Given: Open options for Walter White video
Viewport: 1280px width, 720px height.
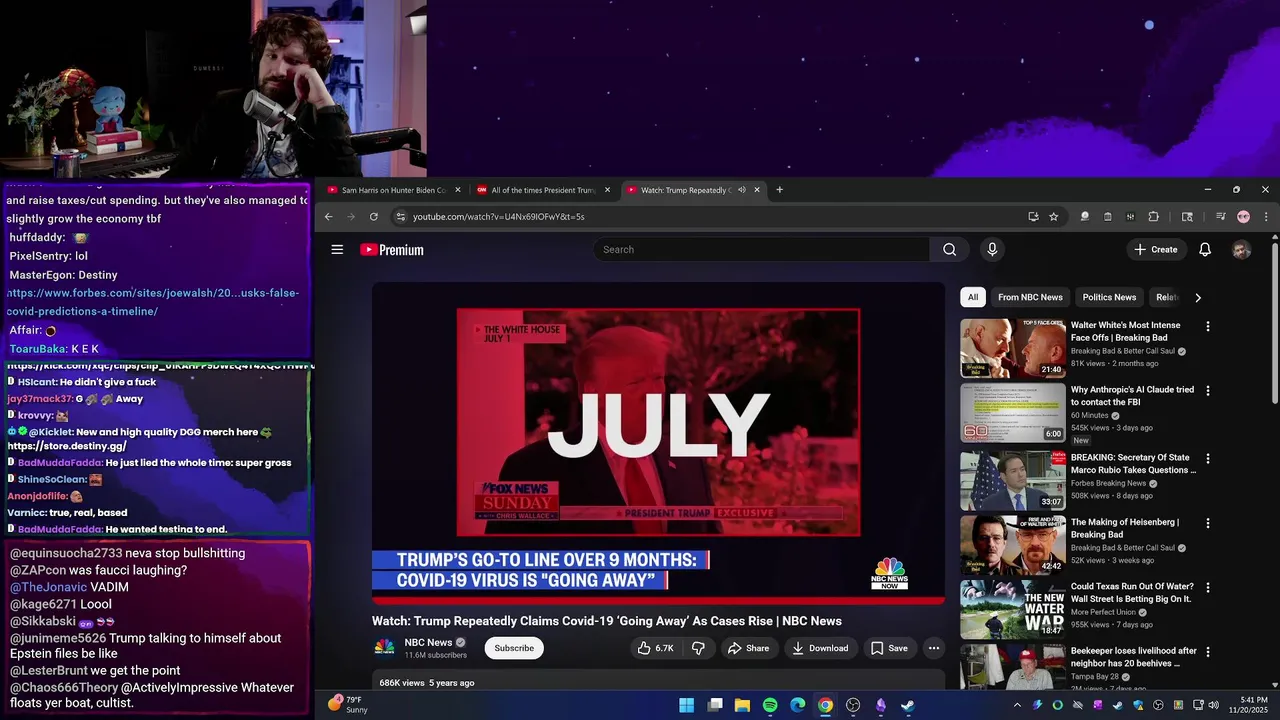Looking at the screenshot, I should click(1207, 326).
